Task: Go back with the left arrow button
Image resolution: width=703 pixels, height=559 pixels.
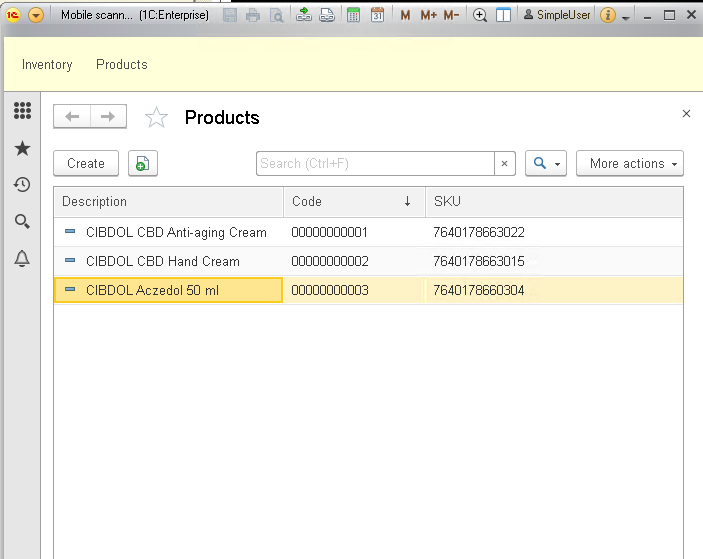Action: tap(72, 117)
